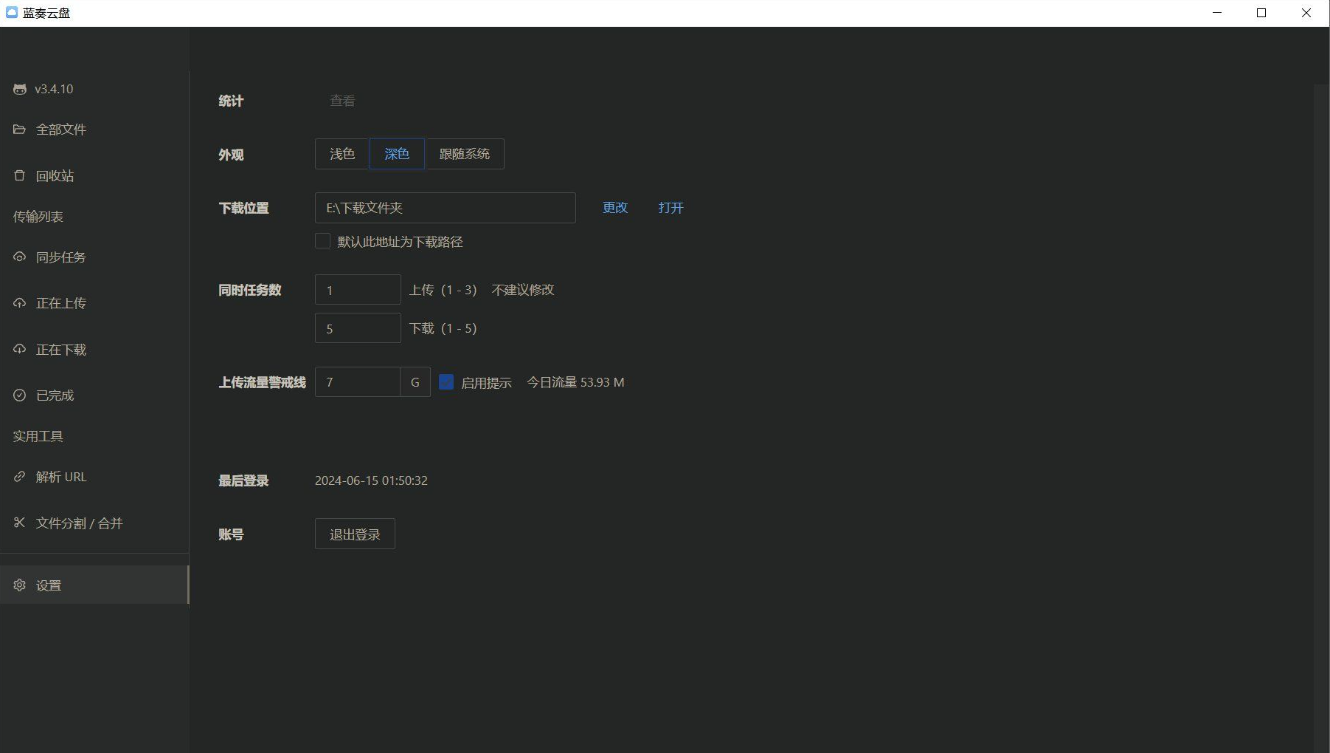Click 打开 link to open download folder
The width and height of the screenshot is (1330, 753).
(x=671, y=208)
